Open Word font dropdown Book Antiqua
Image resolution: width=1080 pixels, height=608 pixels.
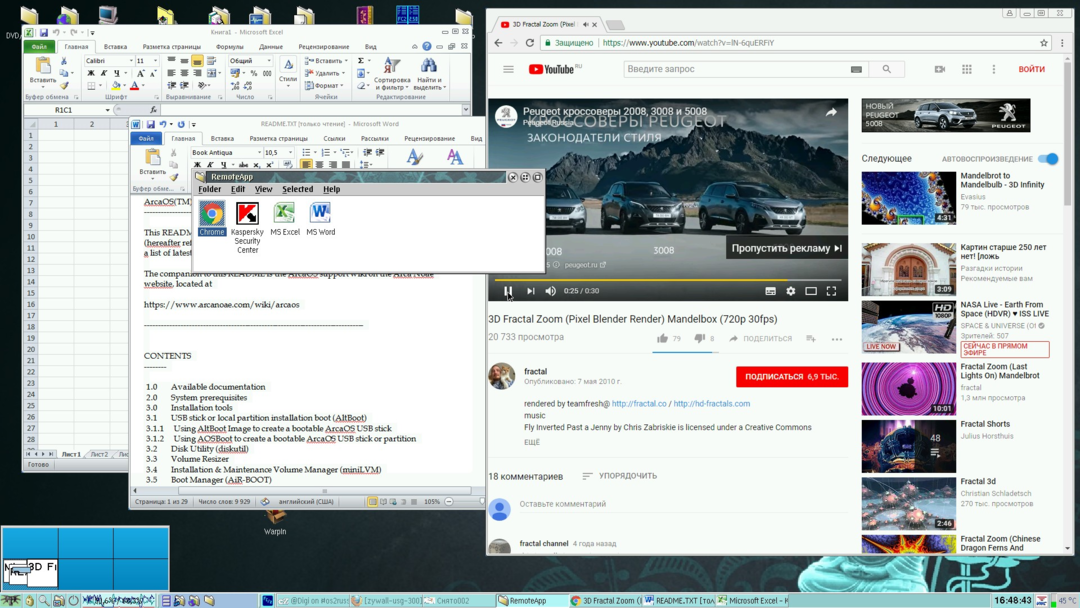[x=259, y=152]
